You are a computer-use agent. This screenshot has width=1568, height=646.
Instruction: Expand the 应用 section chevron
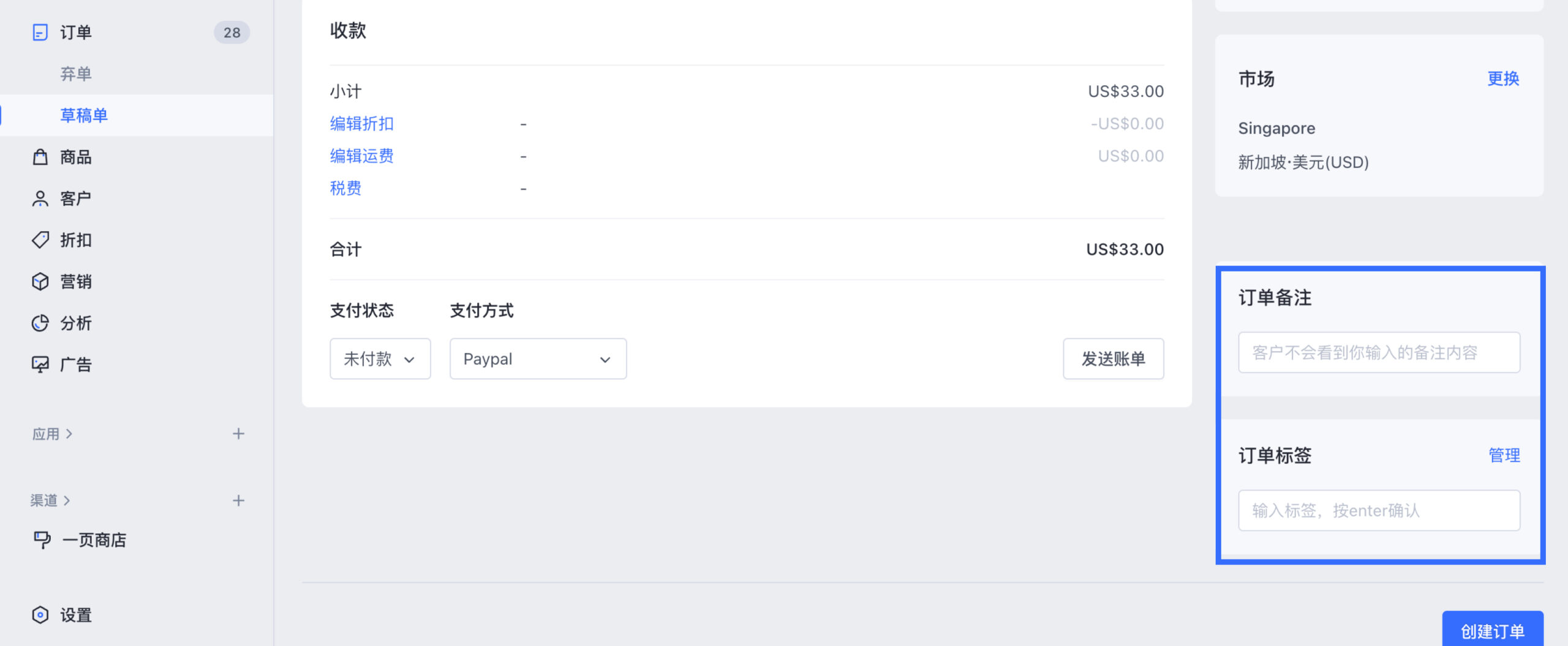click(x=69, y=434)
